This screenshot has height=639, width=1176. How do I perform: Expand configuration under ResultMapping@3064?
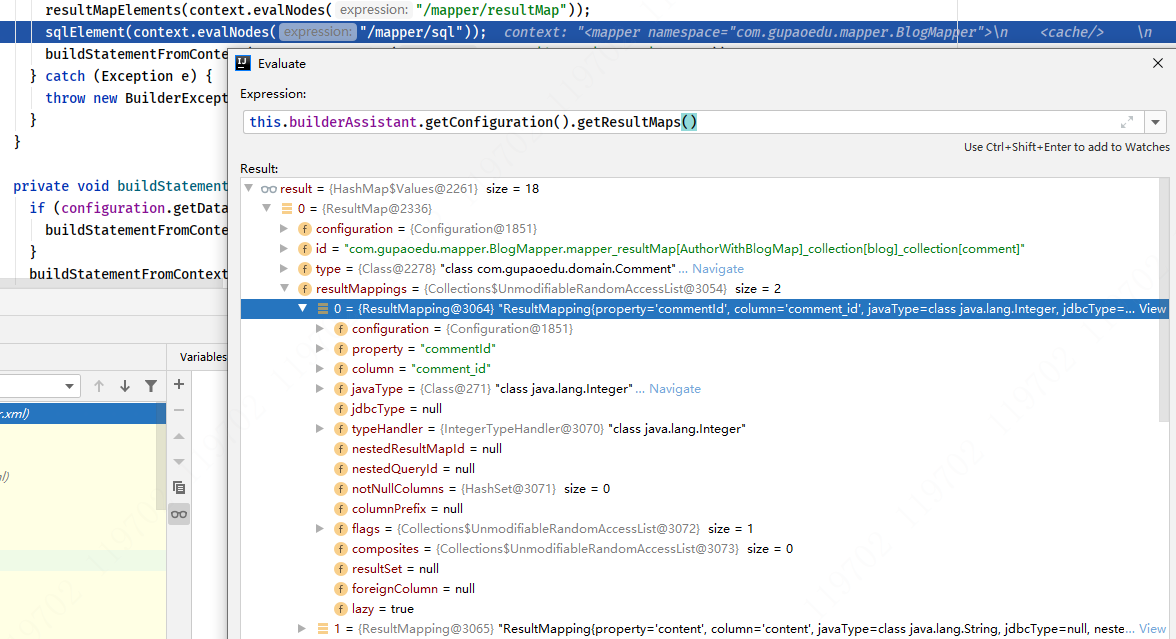point(320,328)
